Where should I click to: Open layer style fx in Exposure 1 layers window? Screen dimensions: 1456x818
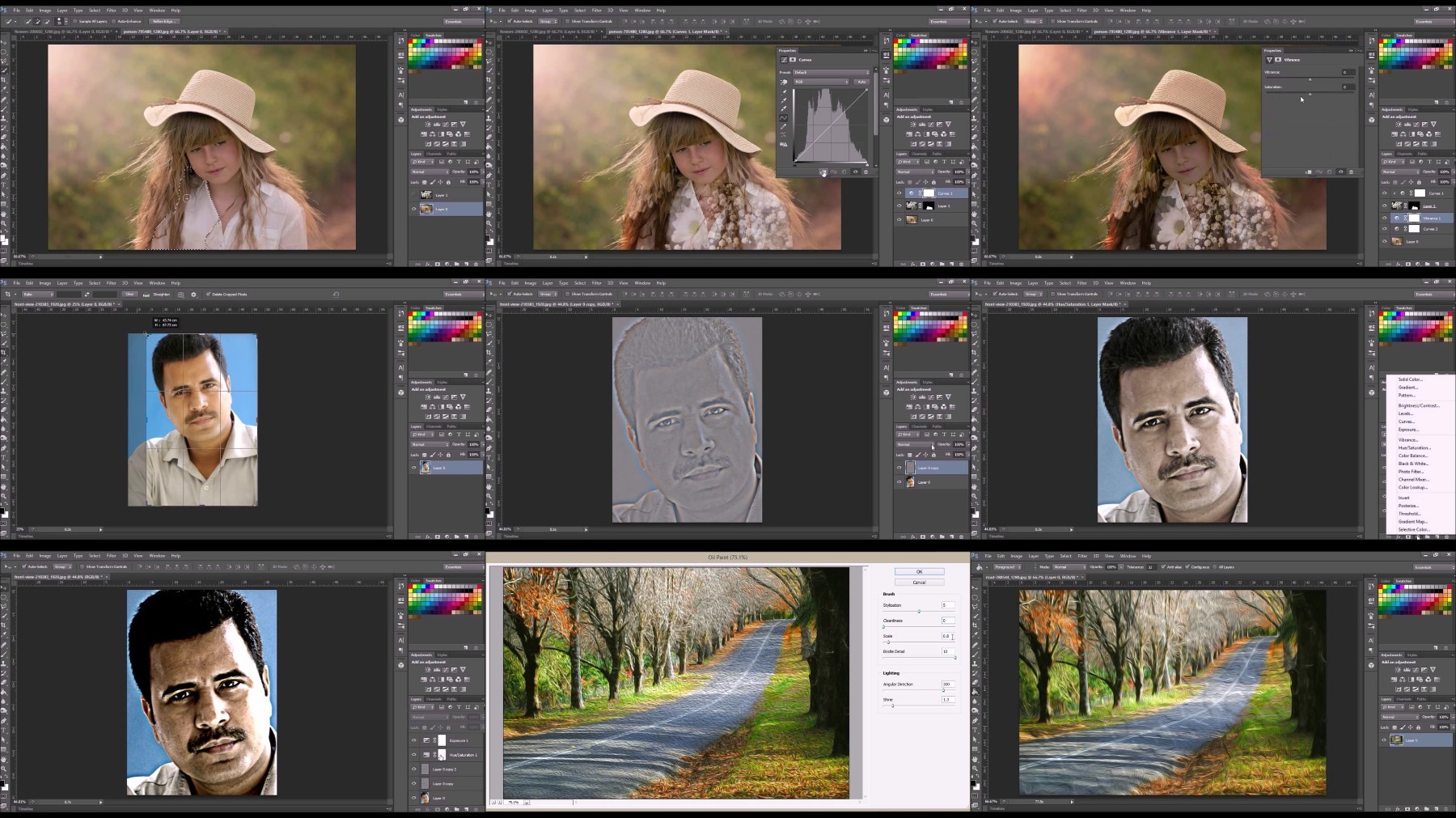pos(427,809)
